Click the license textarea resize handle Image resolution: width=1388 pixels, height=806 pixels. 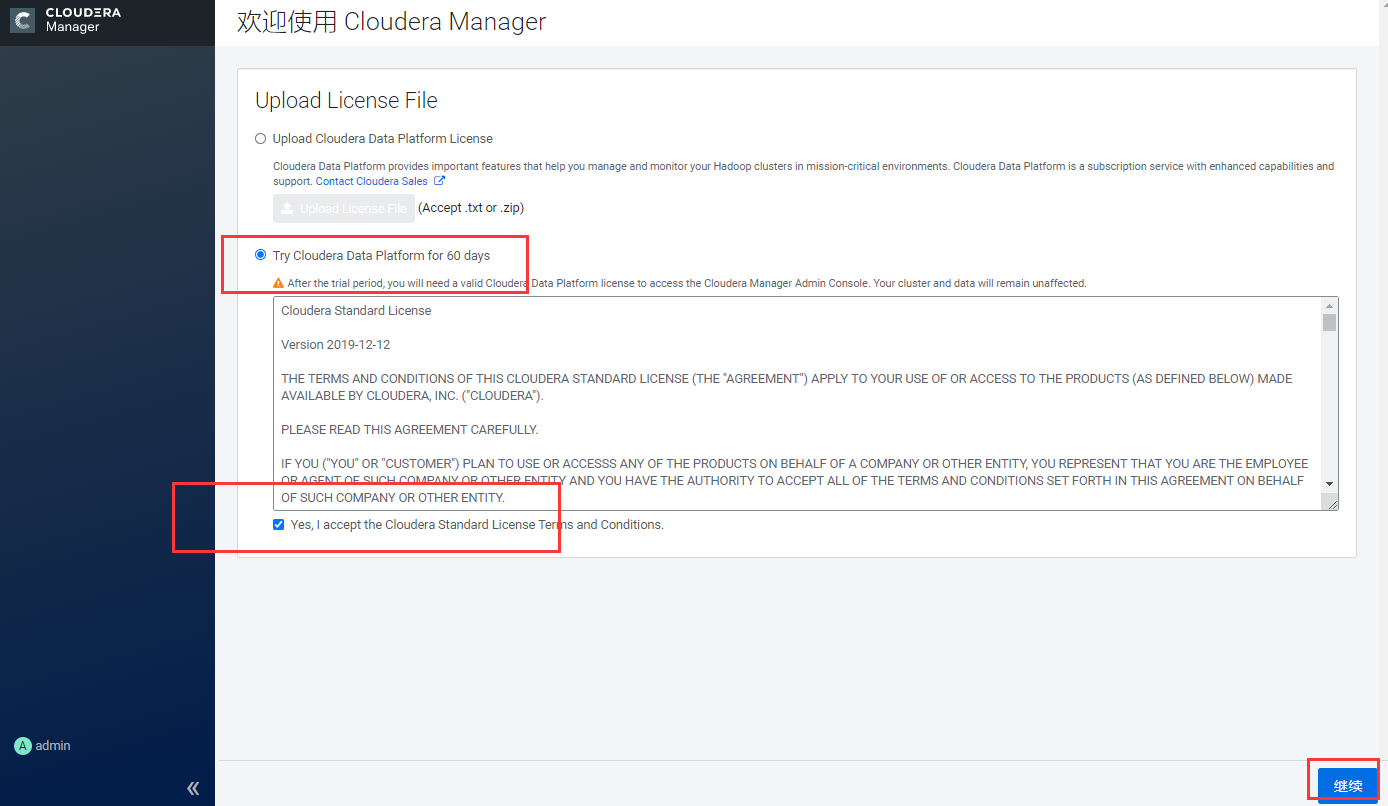[1332, 504]
